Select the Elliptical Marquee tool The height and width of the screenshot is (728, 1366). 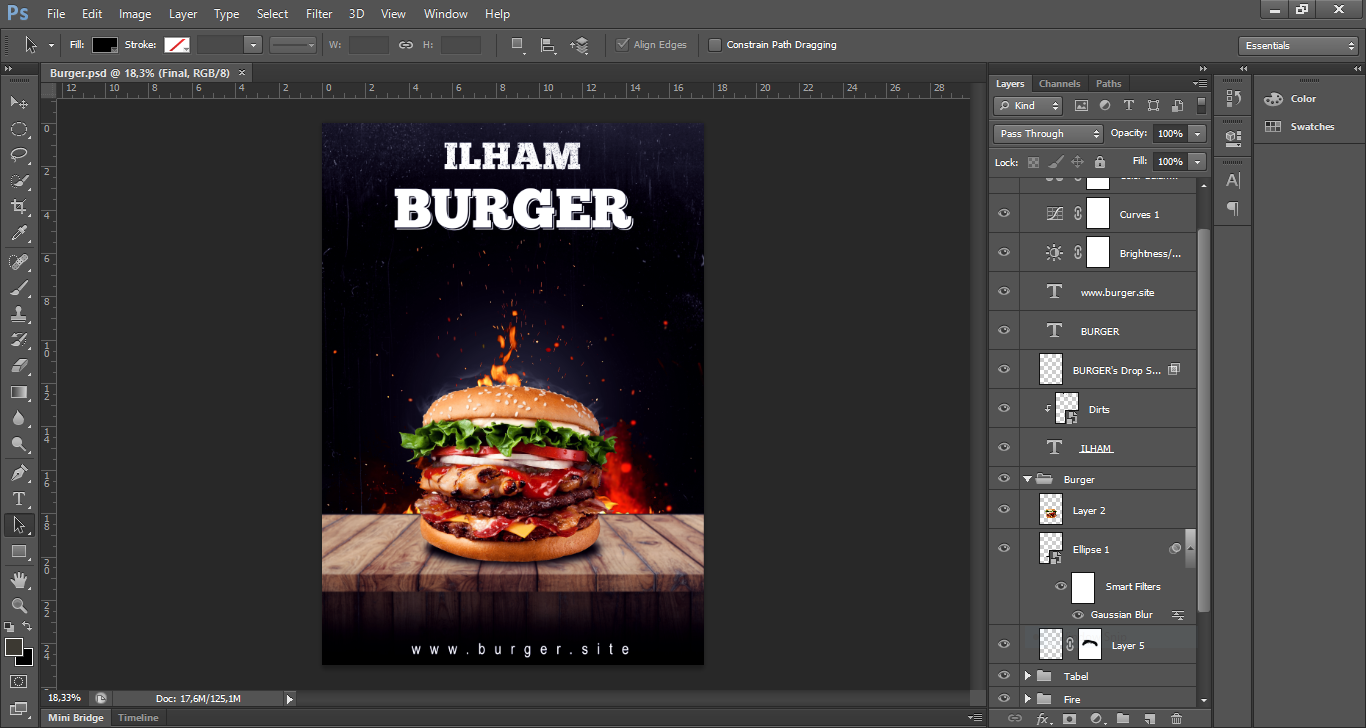19,129
